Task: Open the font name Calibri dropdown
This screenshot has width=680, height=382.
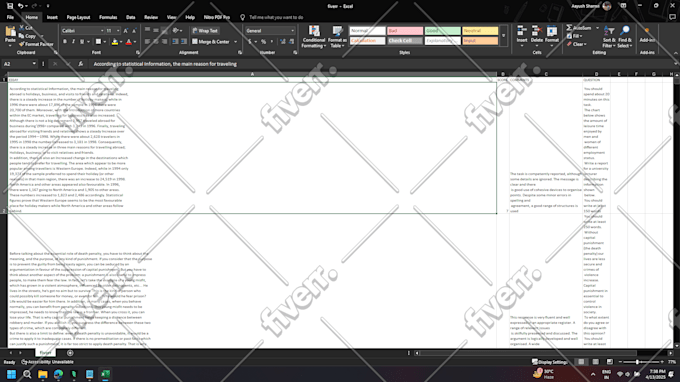Action: point(102,31)
